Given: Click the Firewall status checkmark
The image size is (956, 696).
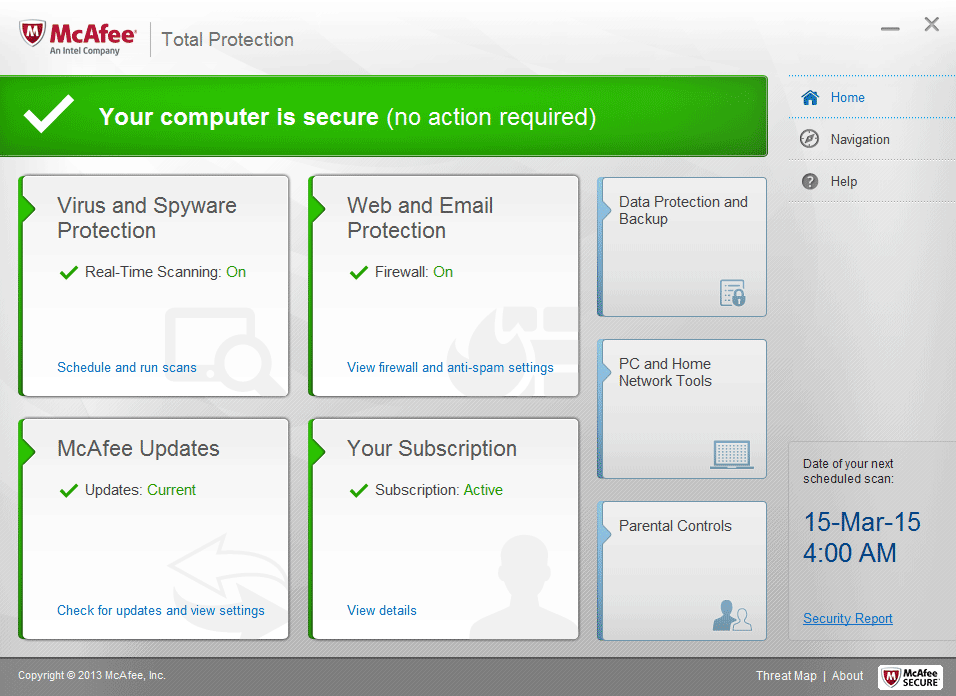Looking at the screenshot, I should click(x=359, y=272).
